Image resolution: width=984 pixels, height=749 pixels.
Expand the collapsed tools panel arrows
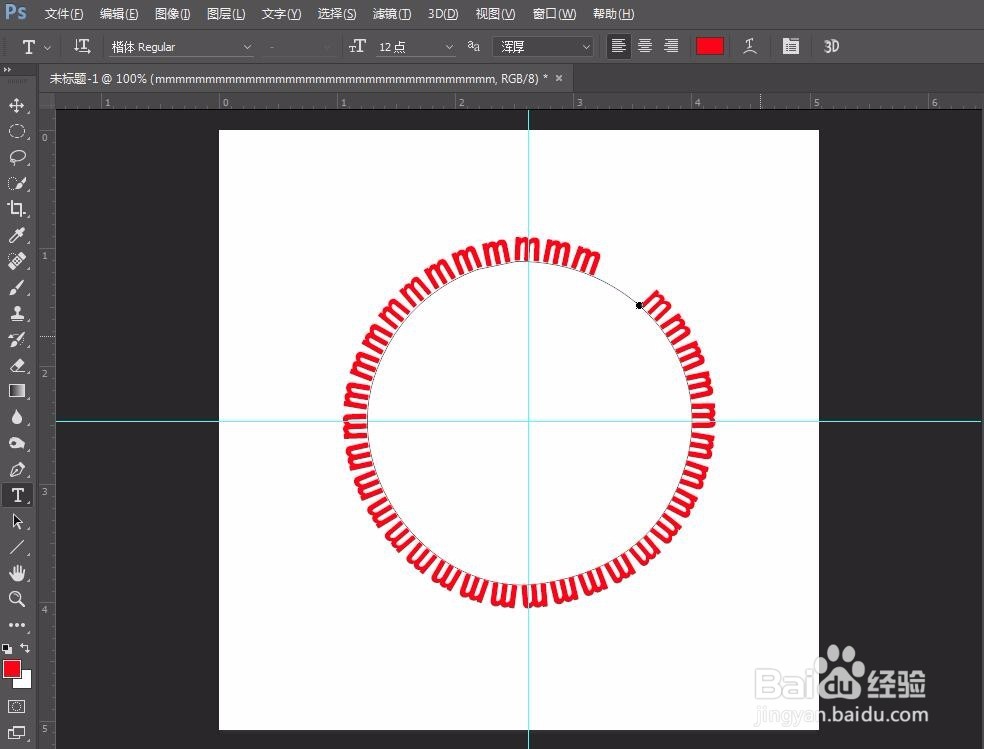7,70
